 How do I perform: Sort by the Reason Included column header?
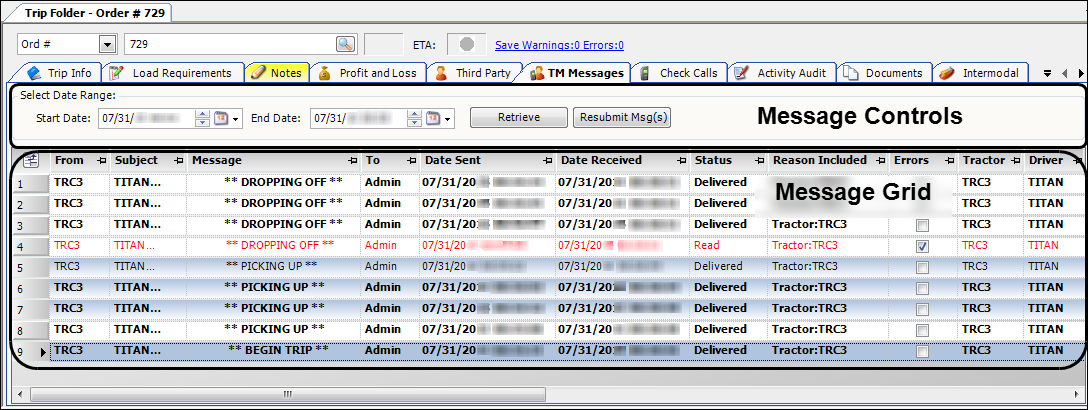pos(829,161)
